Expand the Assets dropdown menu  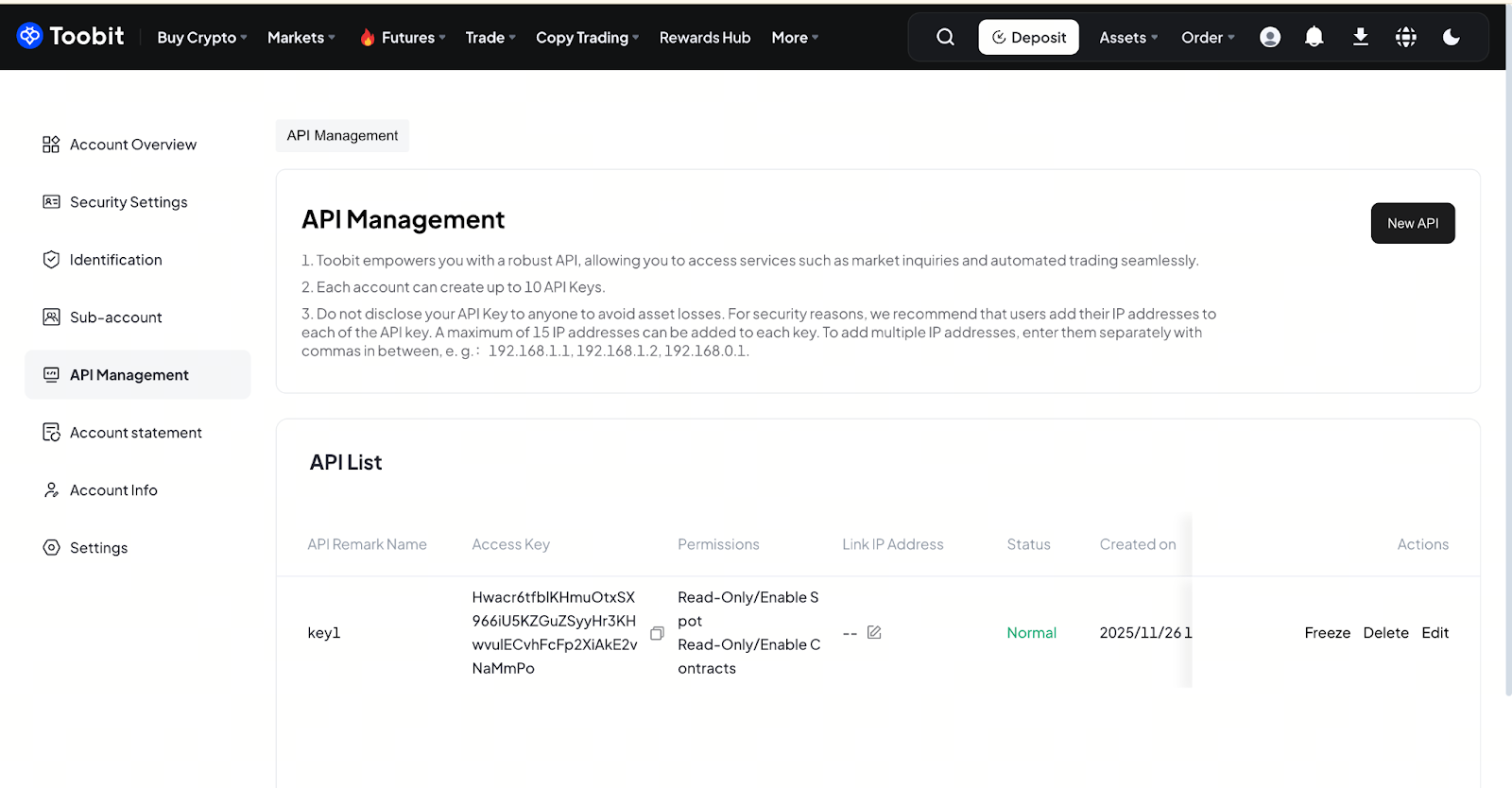tap(1128, 38)
